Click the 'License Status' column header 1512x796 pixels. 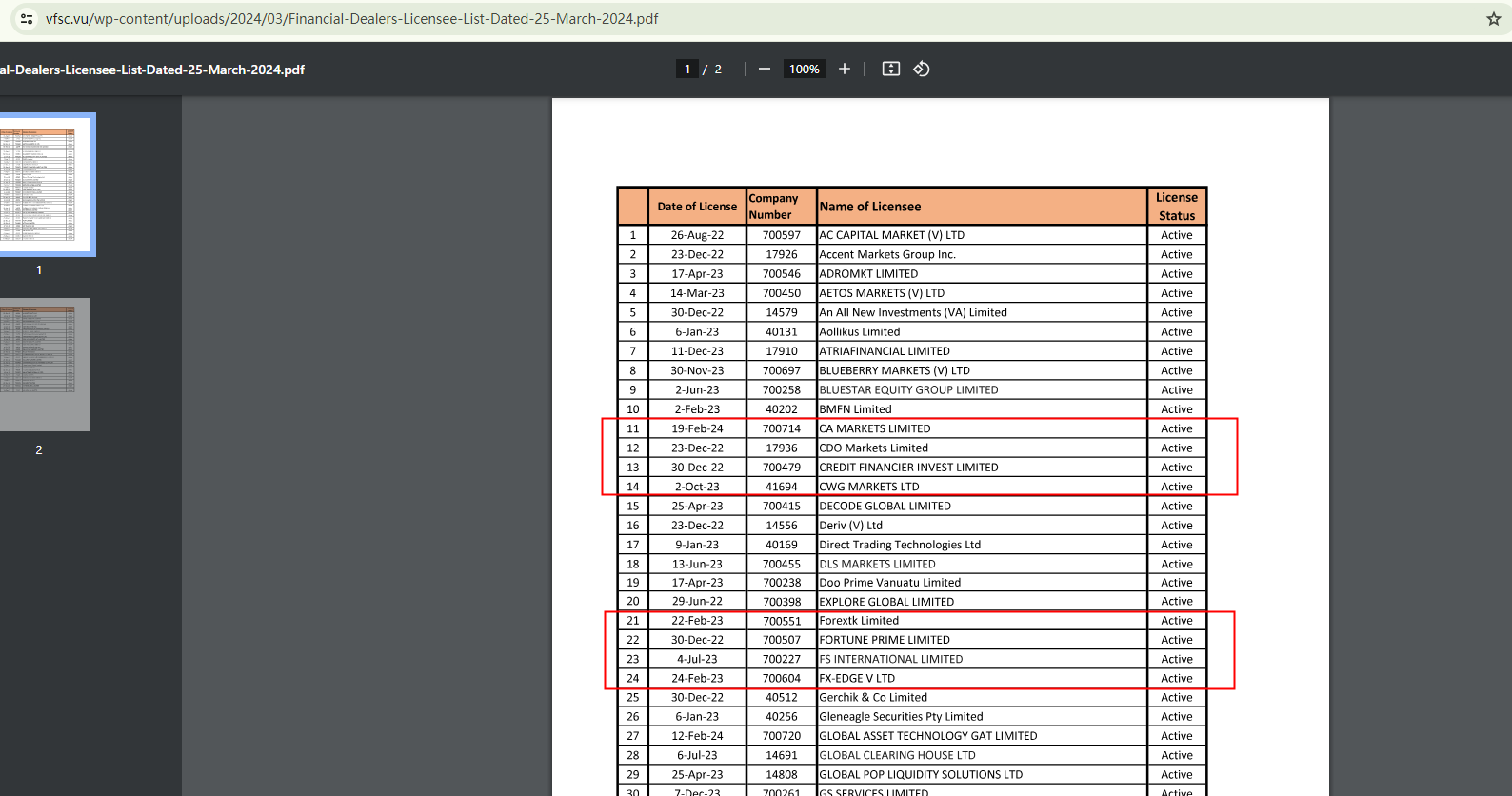click(1176, 207)
